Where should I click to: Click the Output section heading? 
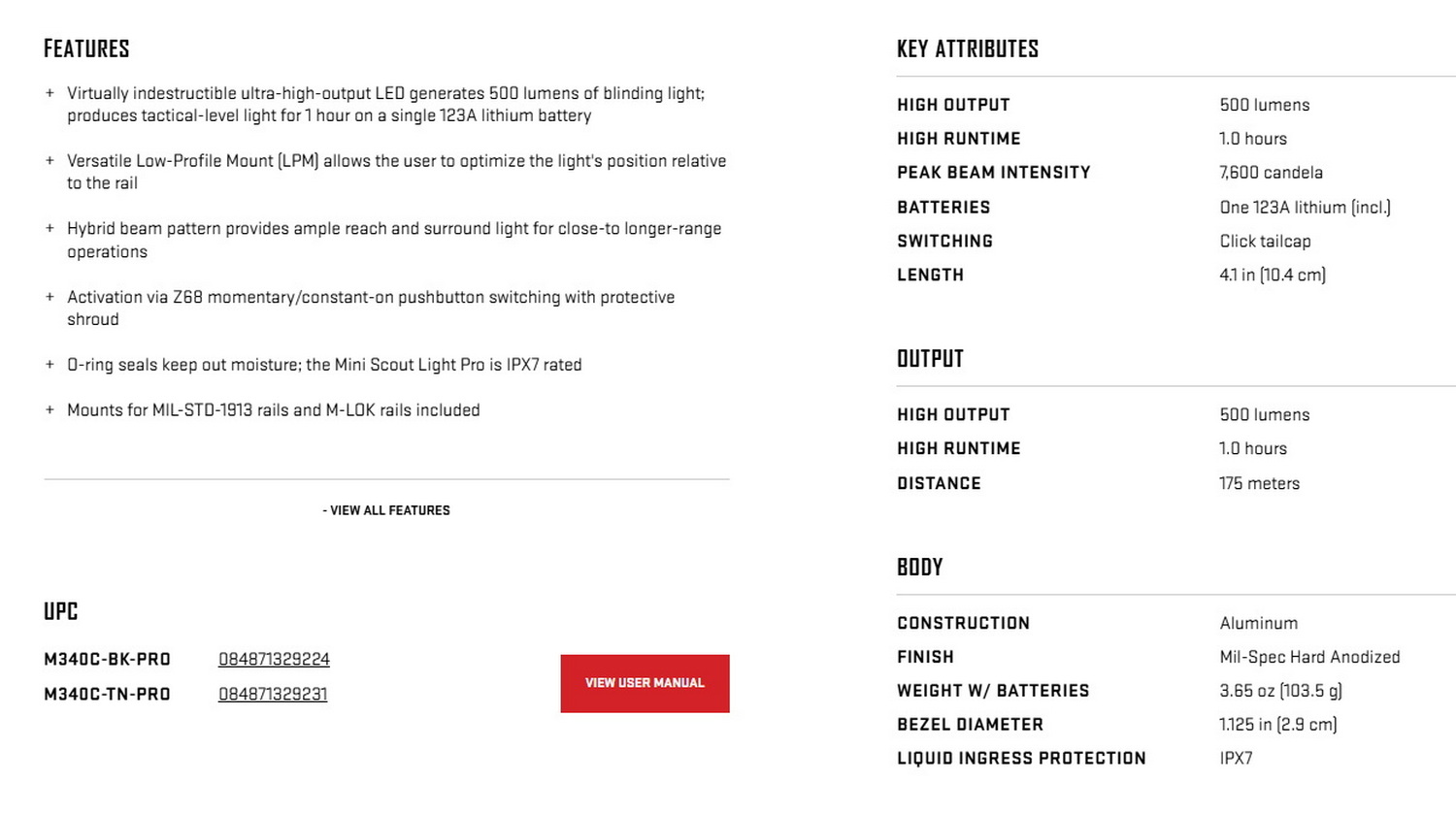tap(930, 359)
